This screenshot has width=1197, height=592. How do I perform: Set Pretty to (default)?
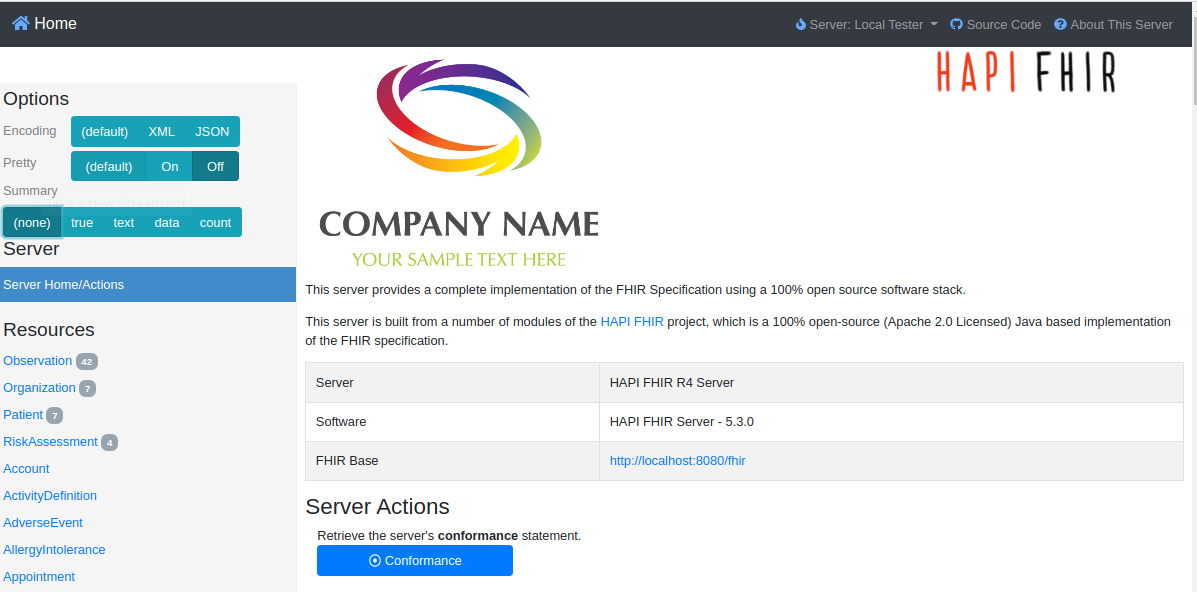click(x=108, y=166)
